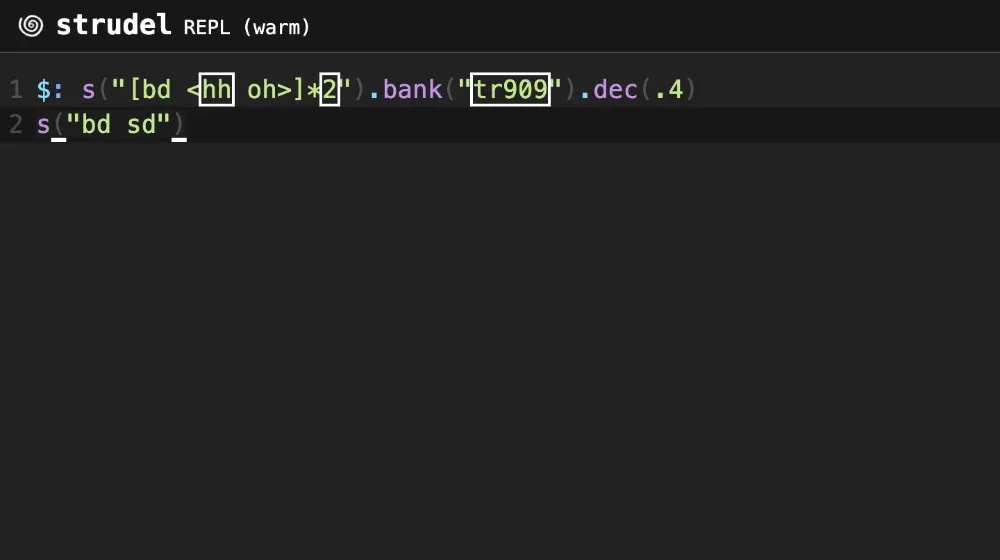
Task: Click the "$:" prefix on line 1
Action: coord(50,89)
